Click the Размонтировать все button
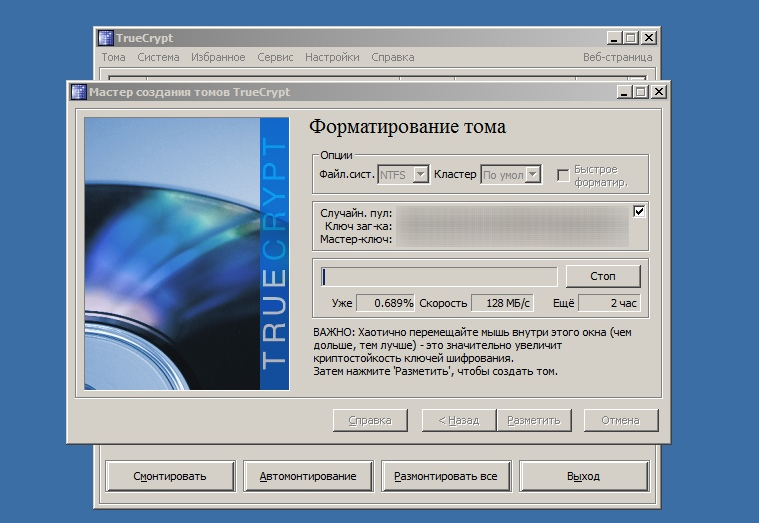The image size is (759, 523). pos(446,476)
